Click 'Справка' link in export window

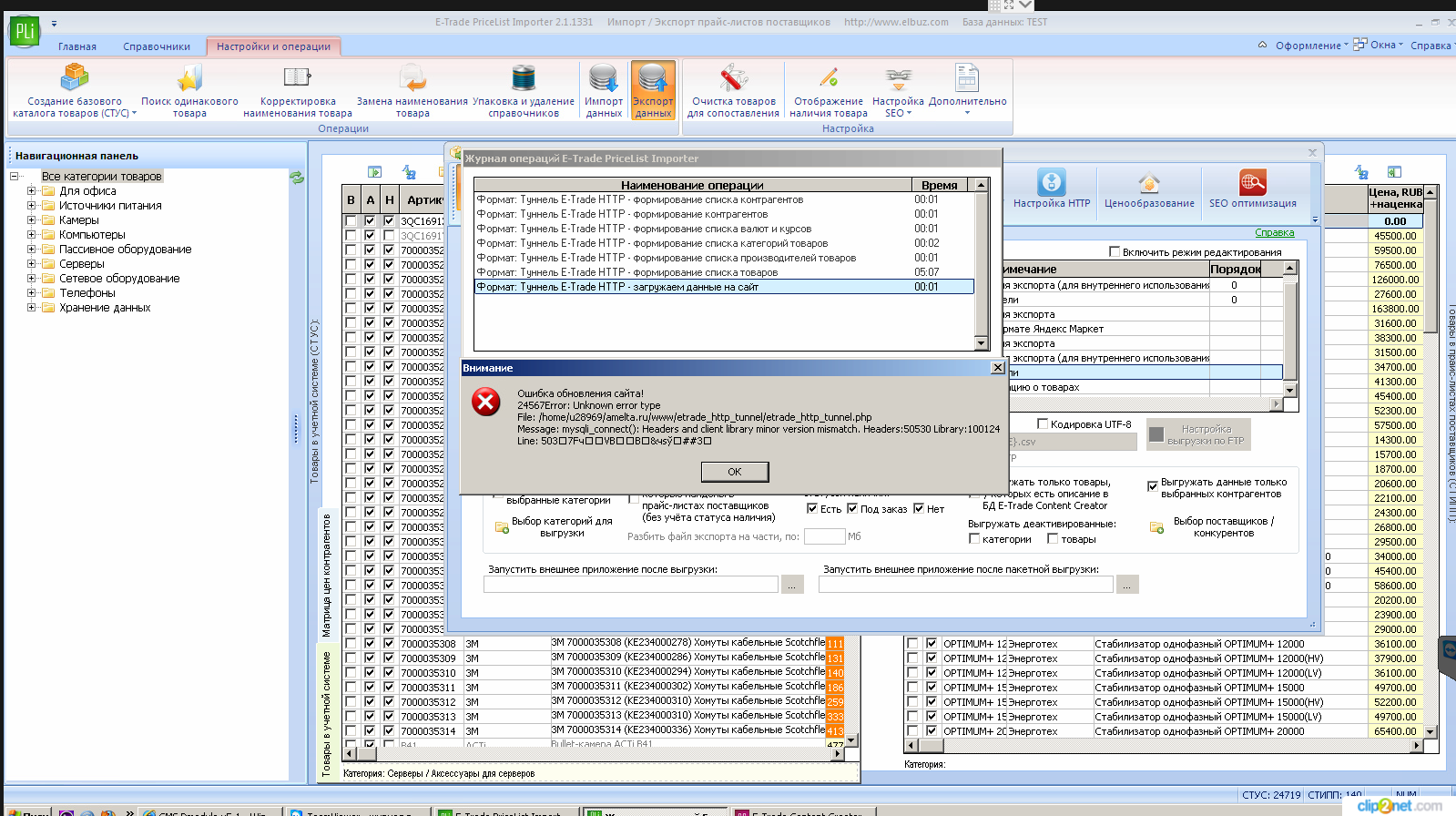click(x=1274, y=233)
